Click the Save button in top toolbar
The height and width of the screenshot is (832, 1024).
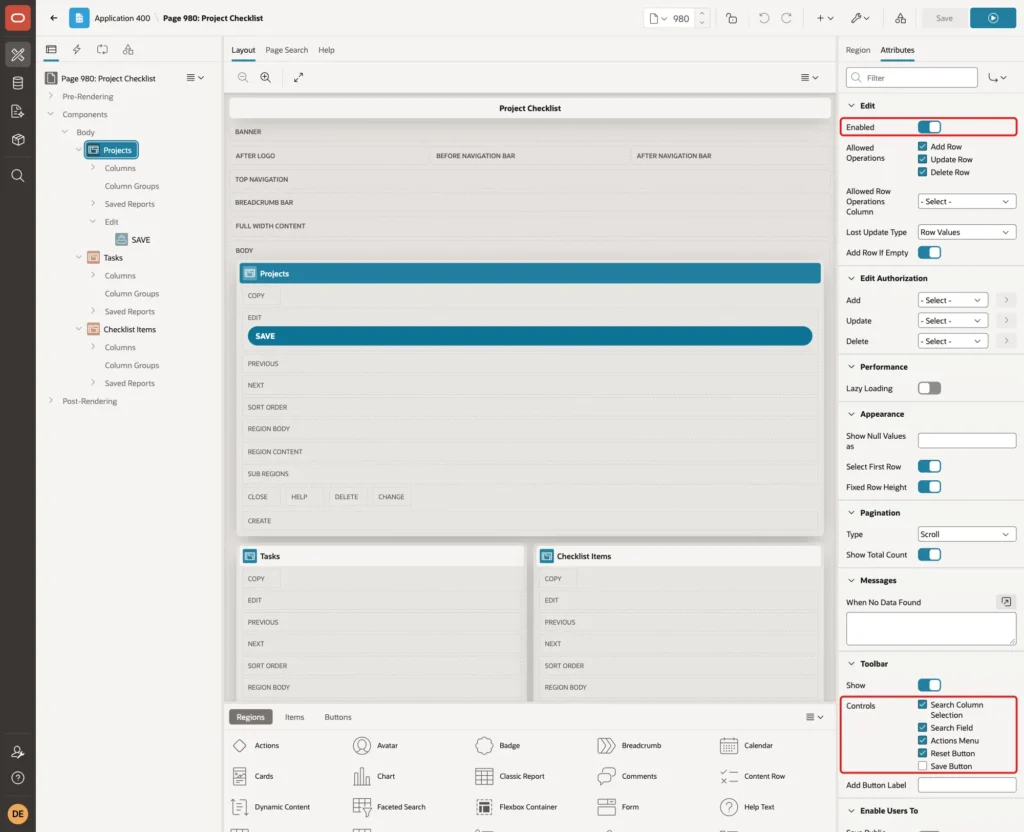pyautogui.click(x=944, y=18)
